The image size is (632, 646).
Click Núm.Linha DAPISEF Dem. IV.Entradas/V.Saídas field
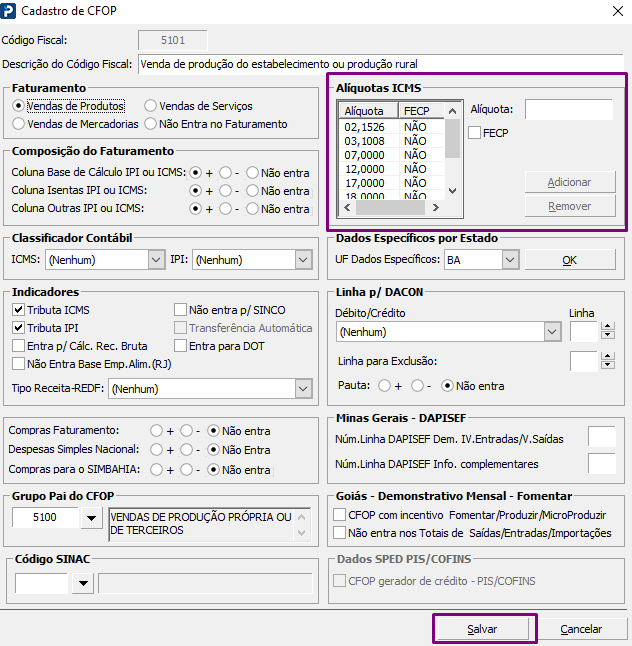[x=602, y=436]
